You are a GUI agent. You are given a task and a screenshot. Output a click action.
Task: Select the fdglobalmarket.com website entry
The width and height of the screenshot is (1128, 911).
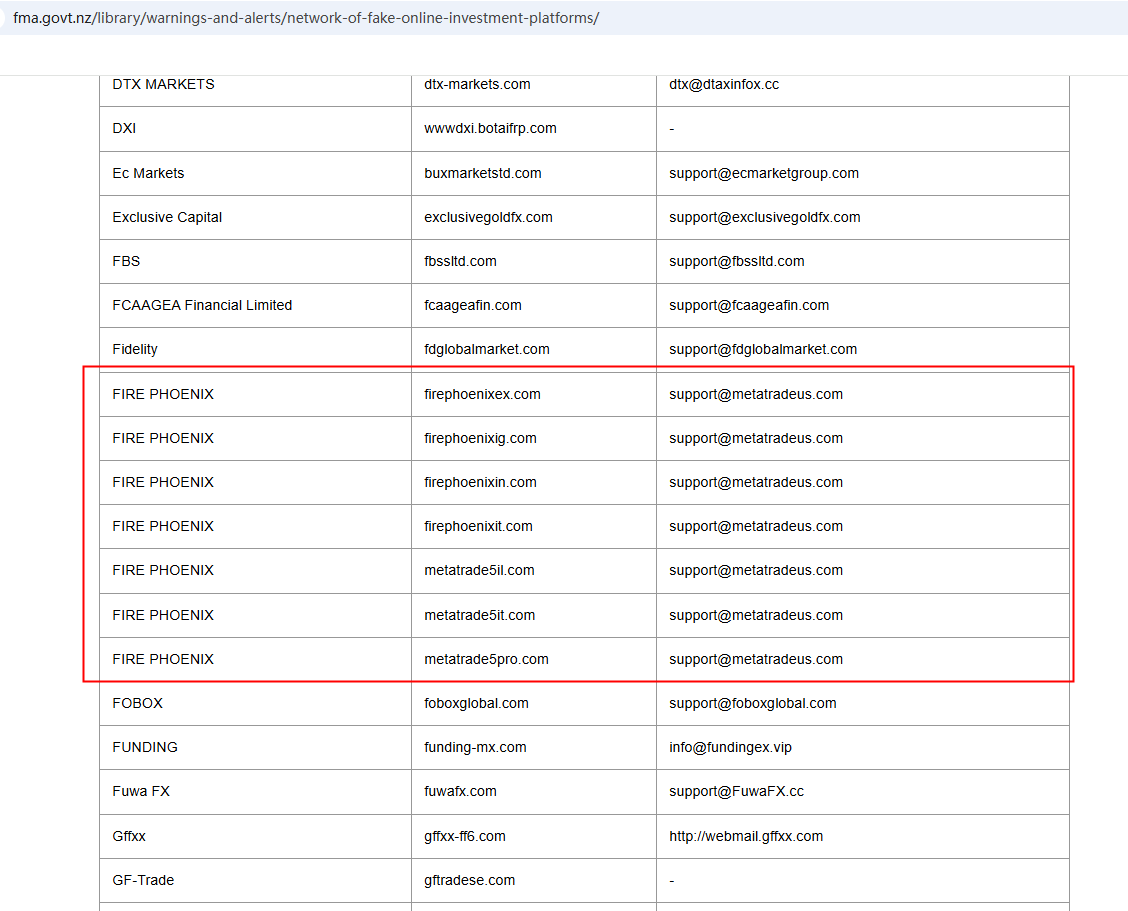click(487, 349)
